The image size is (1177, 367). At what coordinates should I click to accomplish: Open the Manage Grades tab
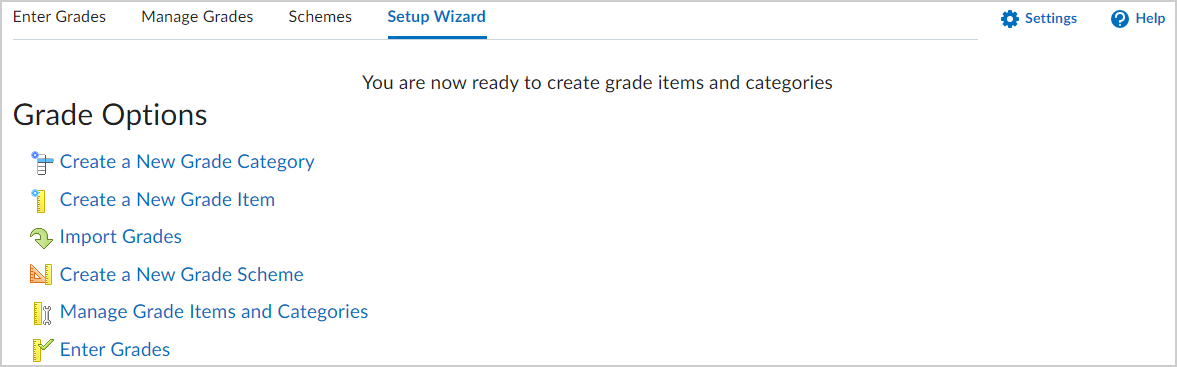click(197, 17)
